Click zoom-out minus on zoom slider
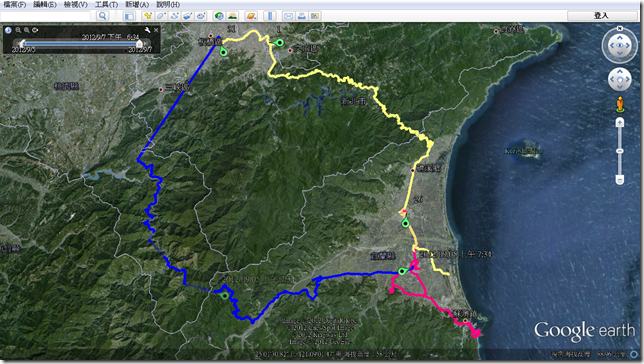The width and height of the screenshot is (644, 364). pyautogui.click(x=620, y=180)
